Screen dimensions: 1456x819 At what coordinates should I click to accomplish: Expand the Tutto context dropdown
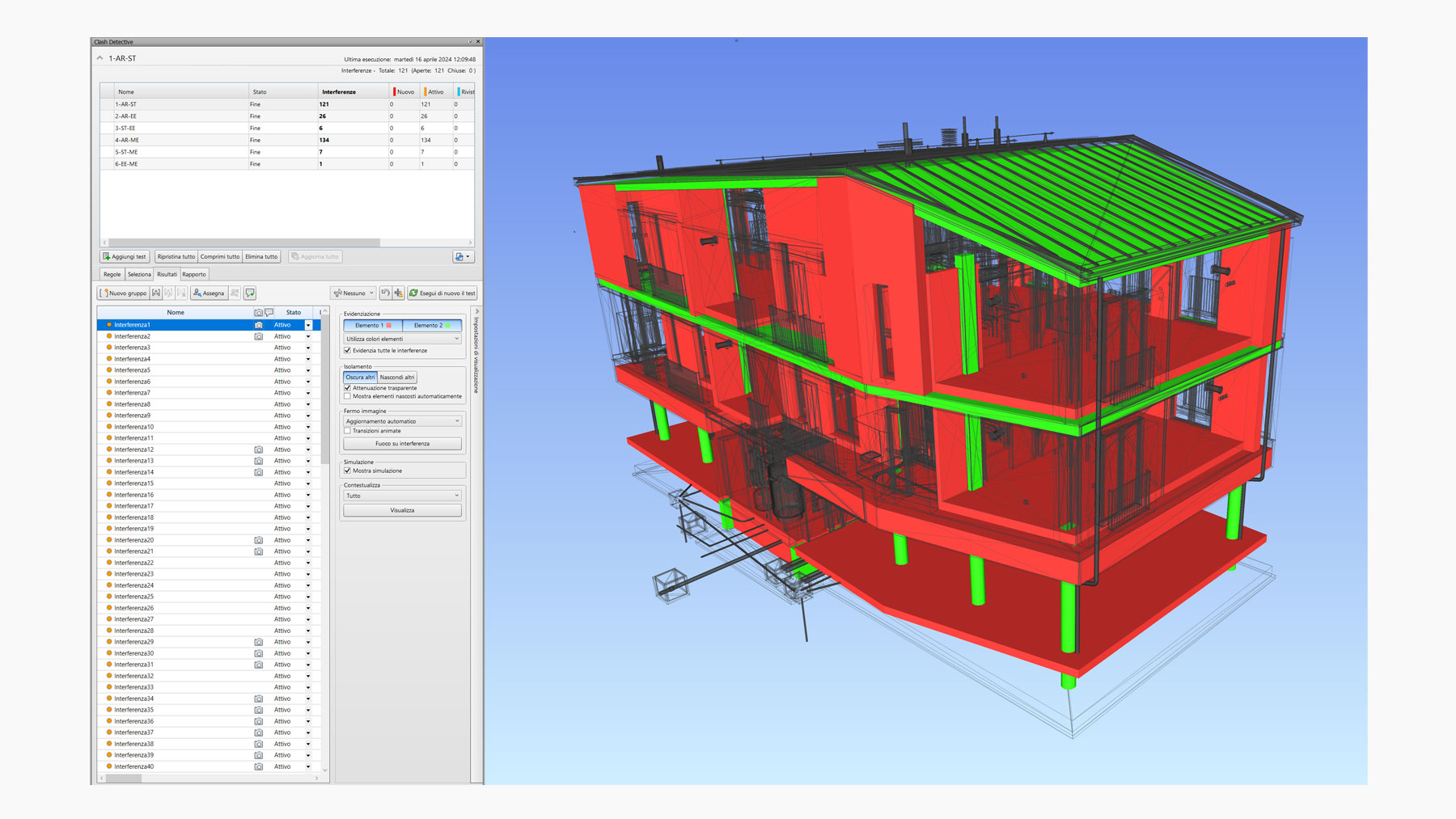[402, 496]
